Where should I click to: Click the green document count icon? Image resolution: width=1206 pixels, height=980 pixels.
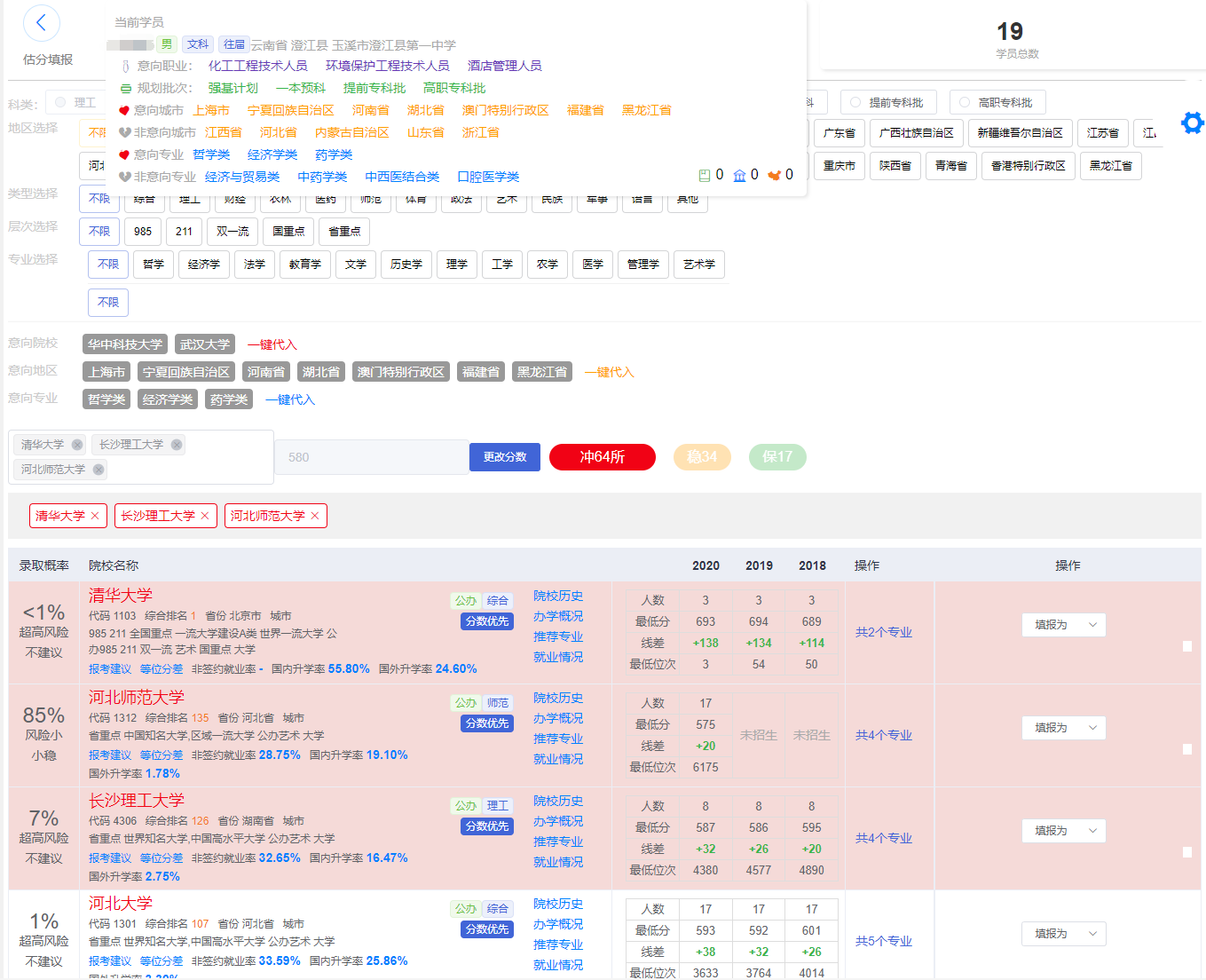(x=705, y=175)
